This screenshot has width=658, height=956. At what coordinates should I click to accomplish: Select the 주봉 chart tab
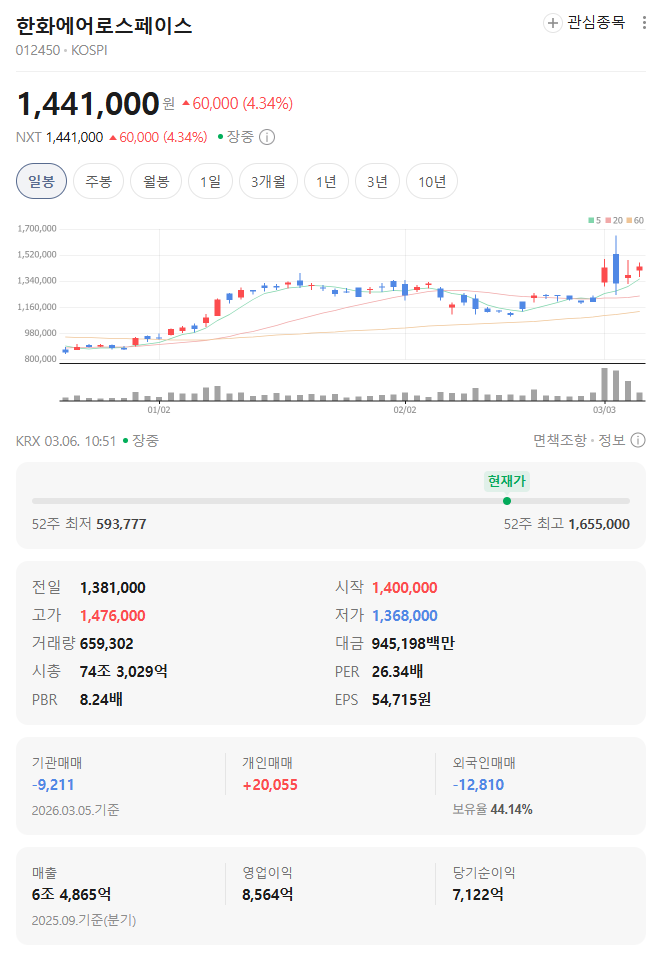click(98, 181)
